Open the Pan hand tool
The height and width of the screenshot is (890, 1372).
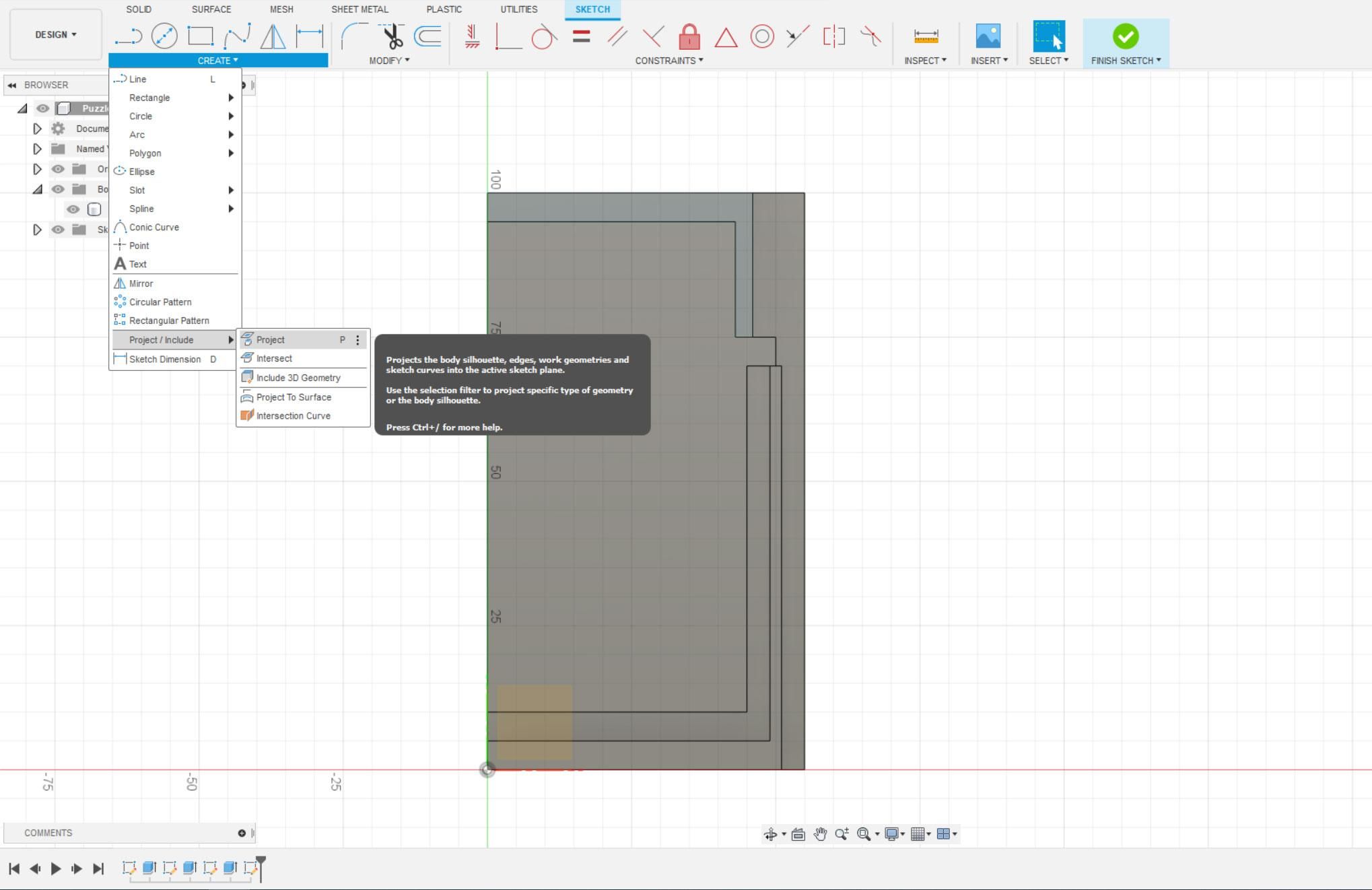[x=820, y=834]
